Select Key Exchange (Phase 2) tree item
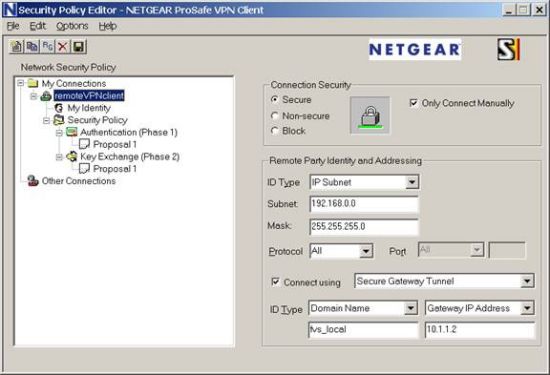Screen dimensions: 550x375 coord(130,156)
